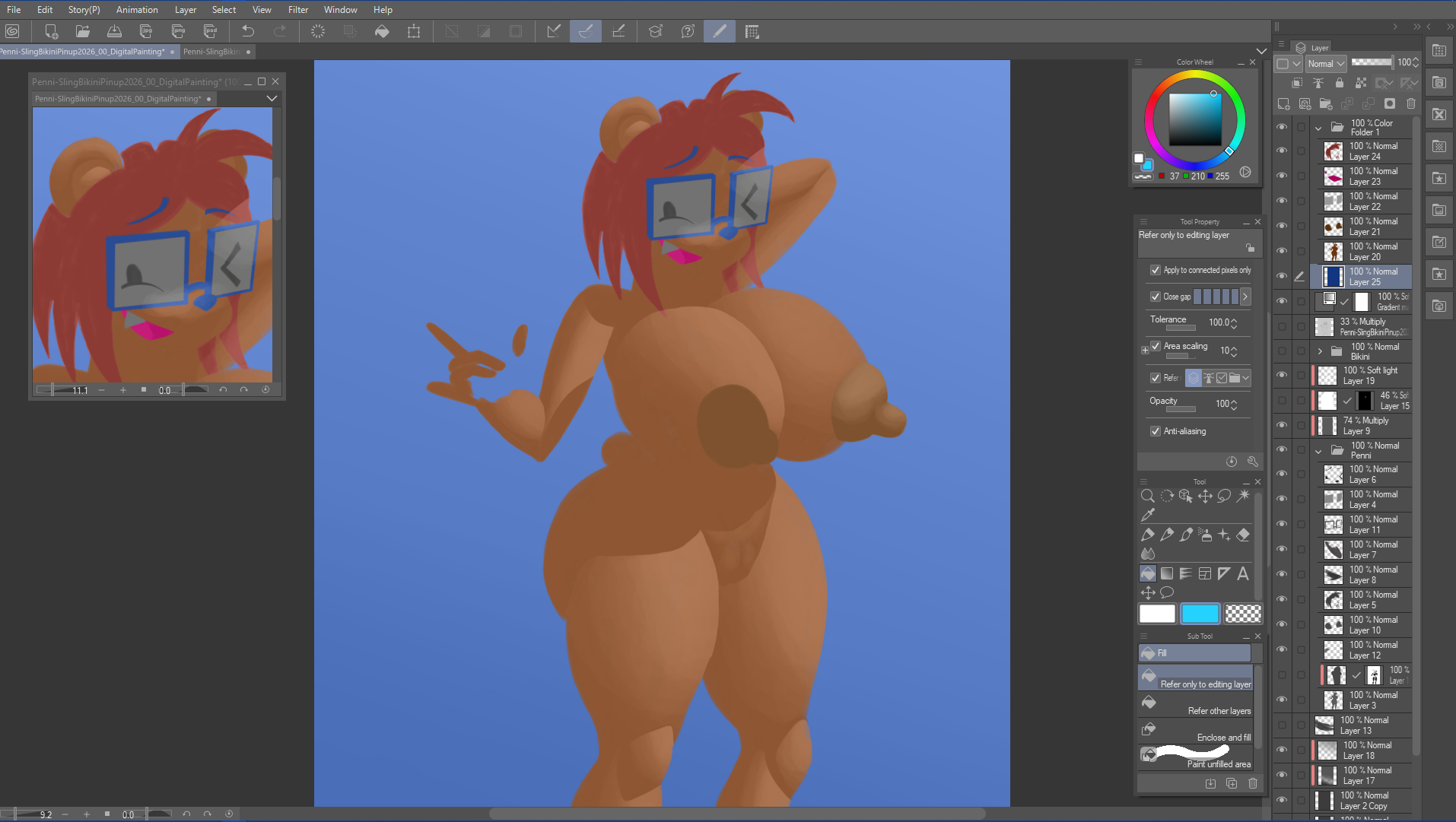Select the Gradient tool
Viewport: 1456px width, 822px height.
coord(1167,574)
